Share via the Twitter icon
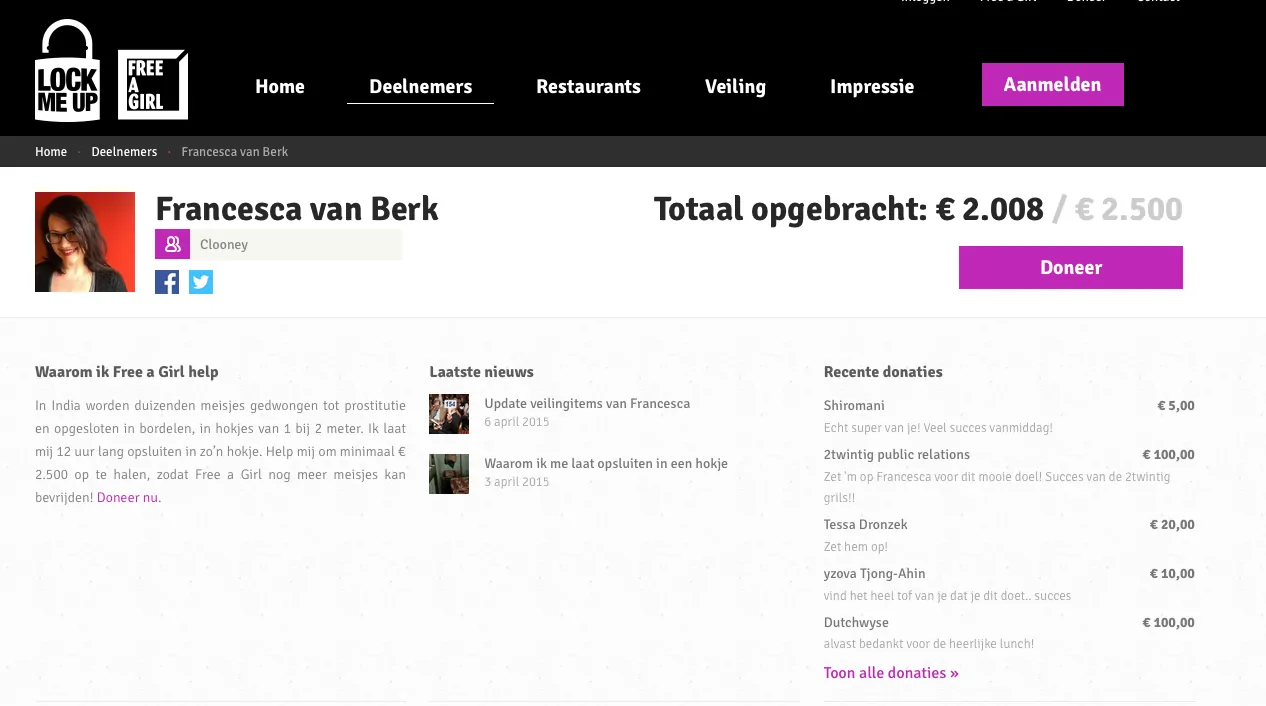This screenshot has width=1266, height=706. pyautogui.click(x=201, y=282)
